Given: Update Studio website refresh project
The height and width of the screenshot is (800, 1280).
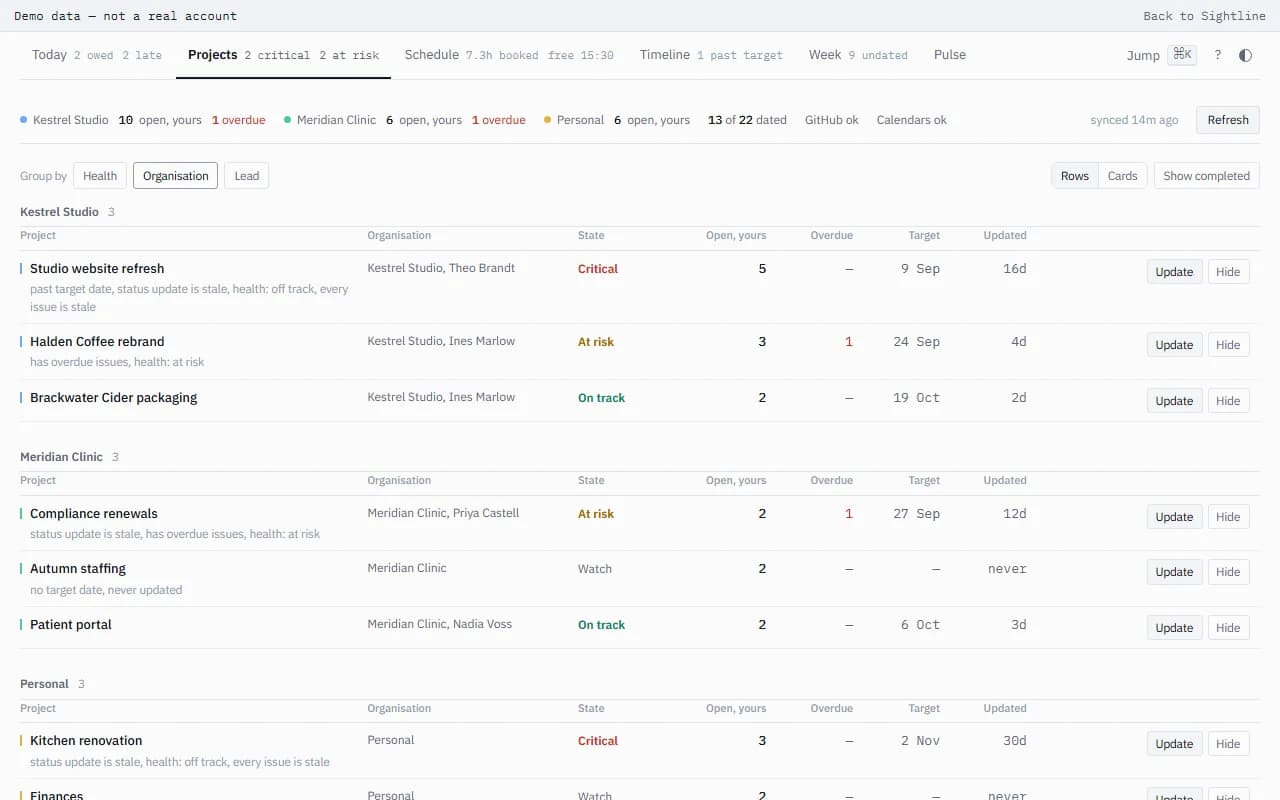Looking at the screenshot, I should point(1174,272).
